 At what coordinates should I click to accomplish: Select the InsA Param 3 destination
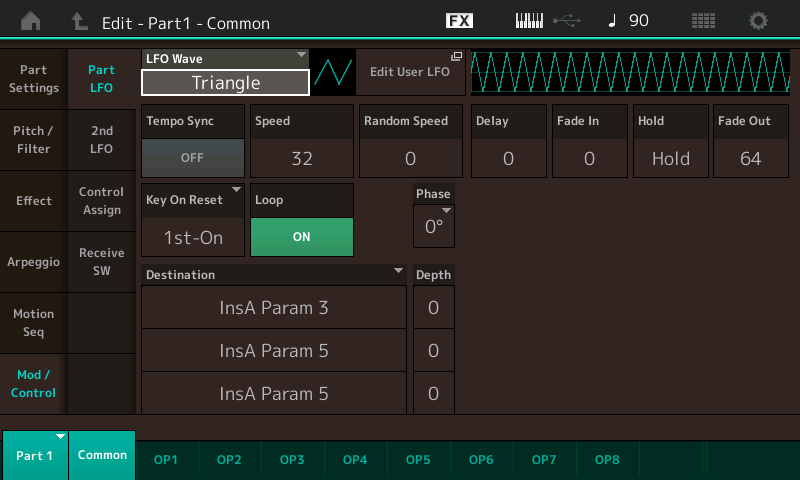tap(273, 308)
